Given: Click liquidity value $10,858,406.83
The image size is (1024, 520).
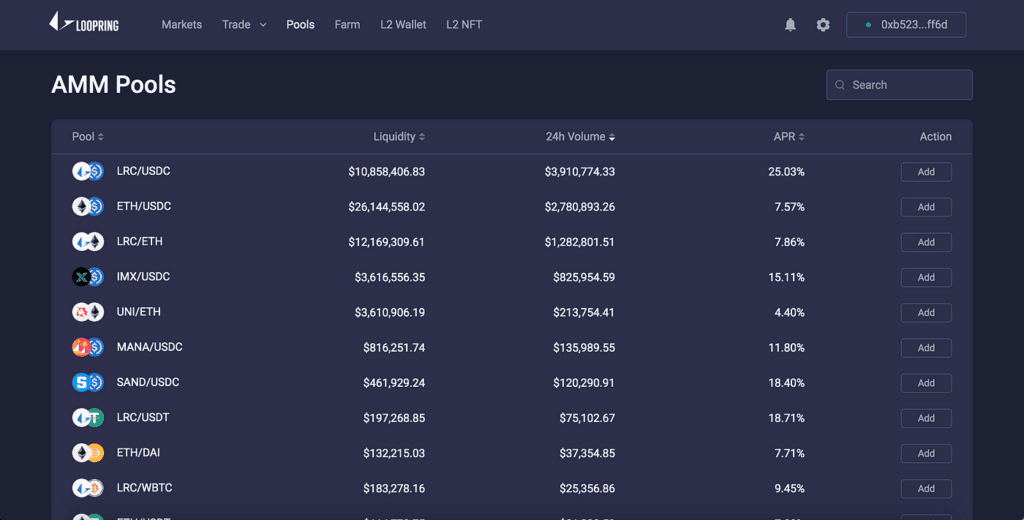Looking at the screenshot, I should (x=387, y=172).
